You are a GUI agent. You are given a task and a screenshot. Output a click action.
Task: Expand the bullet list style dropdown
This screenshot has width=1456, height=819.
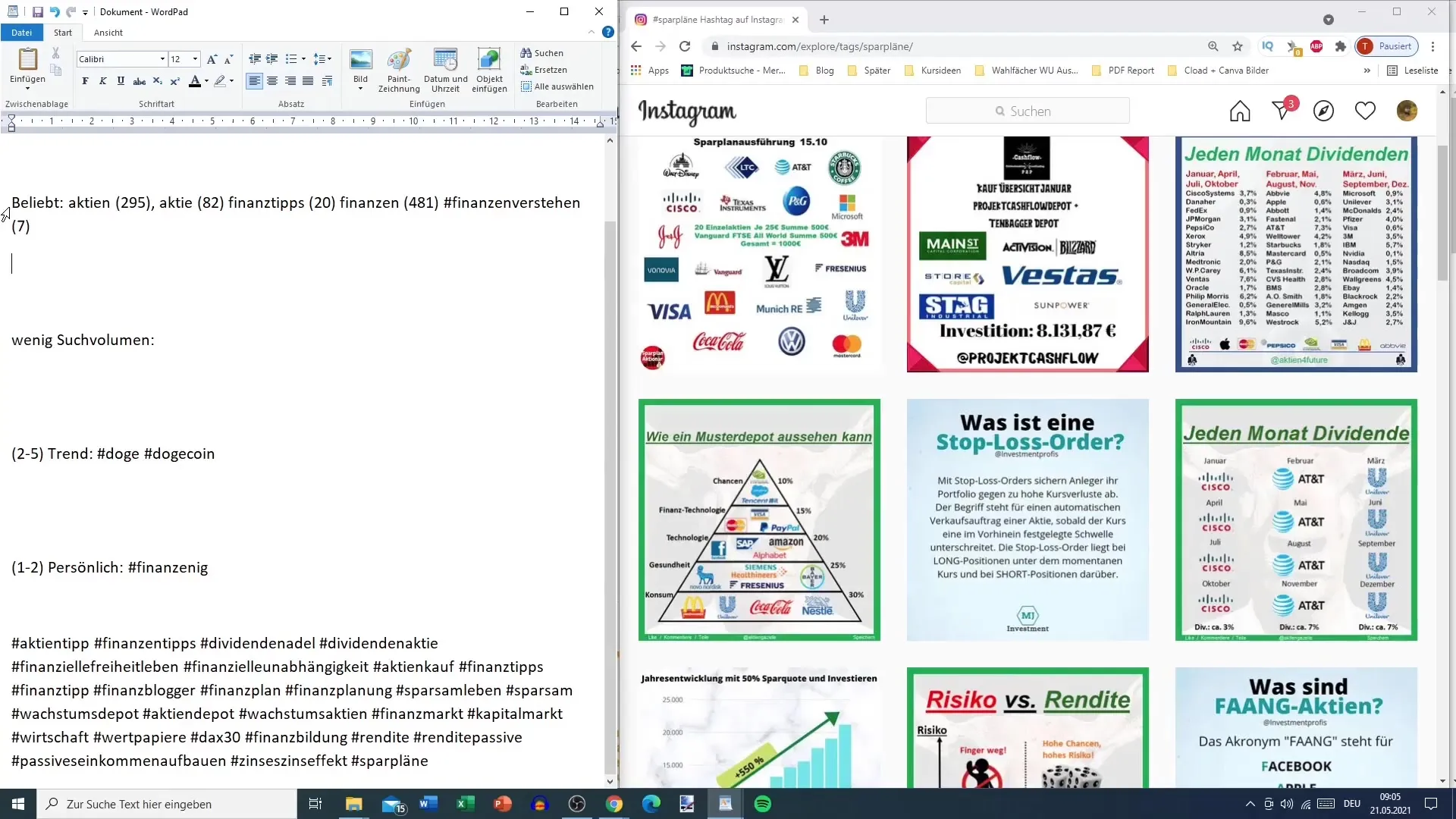pos(303,59)
